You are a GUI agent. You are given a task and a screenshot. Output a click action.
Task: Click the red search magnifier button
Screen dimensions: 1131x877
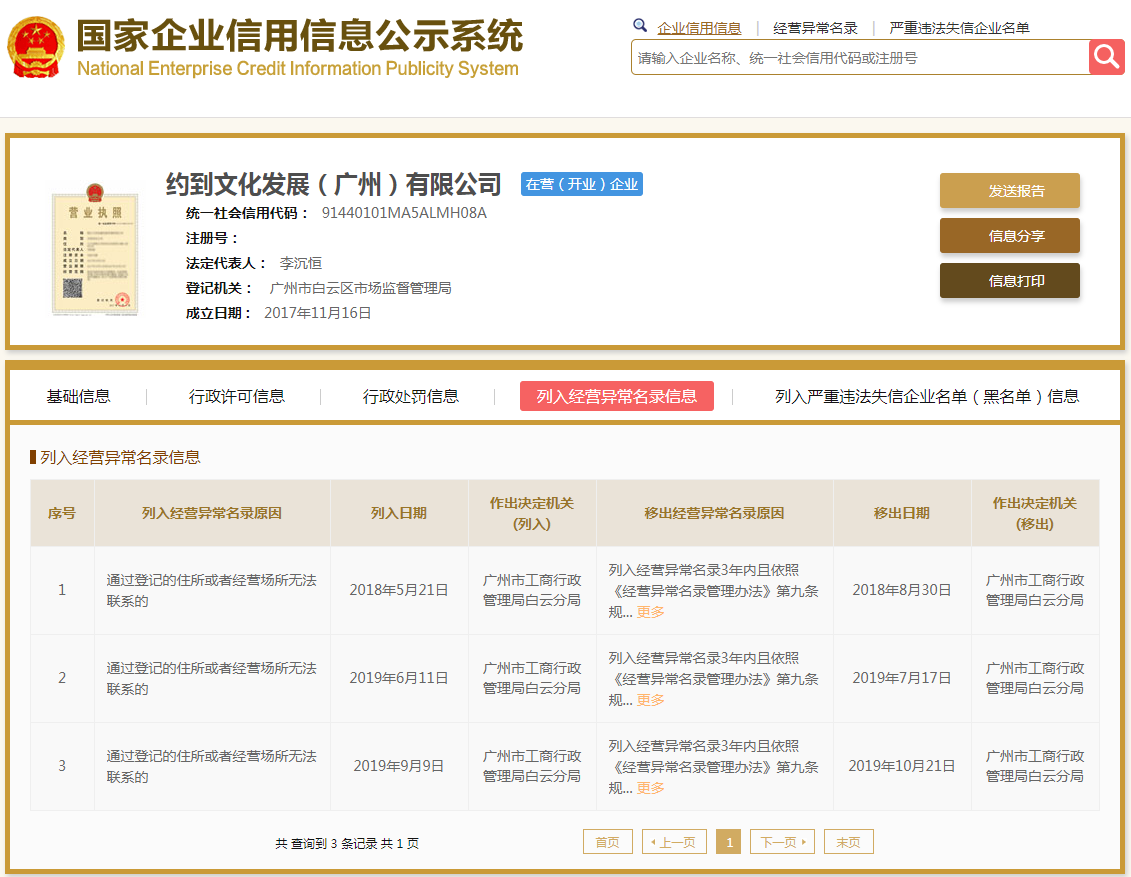[1106, 57]
